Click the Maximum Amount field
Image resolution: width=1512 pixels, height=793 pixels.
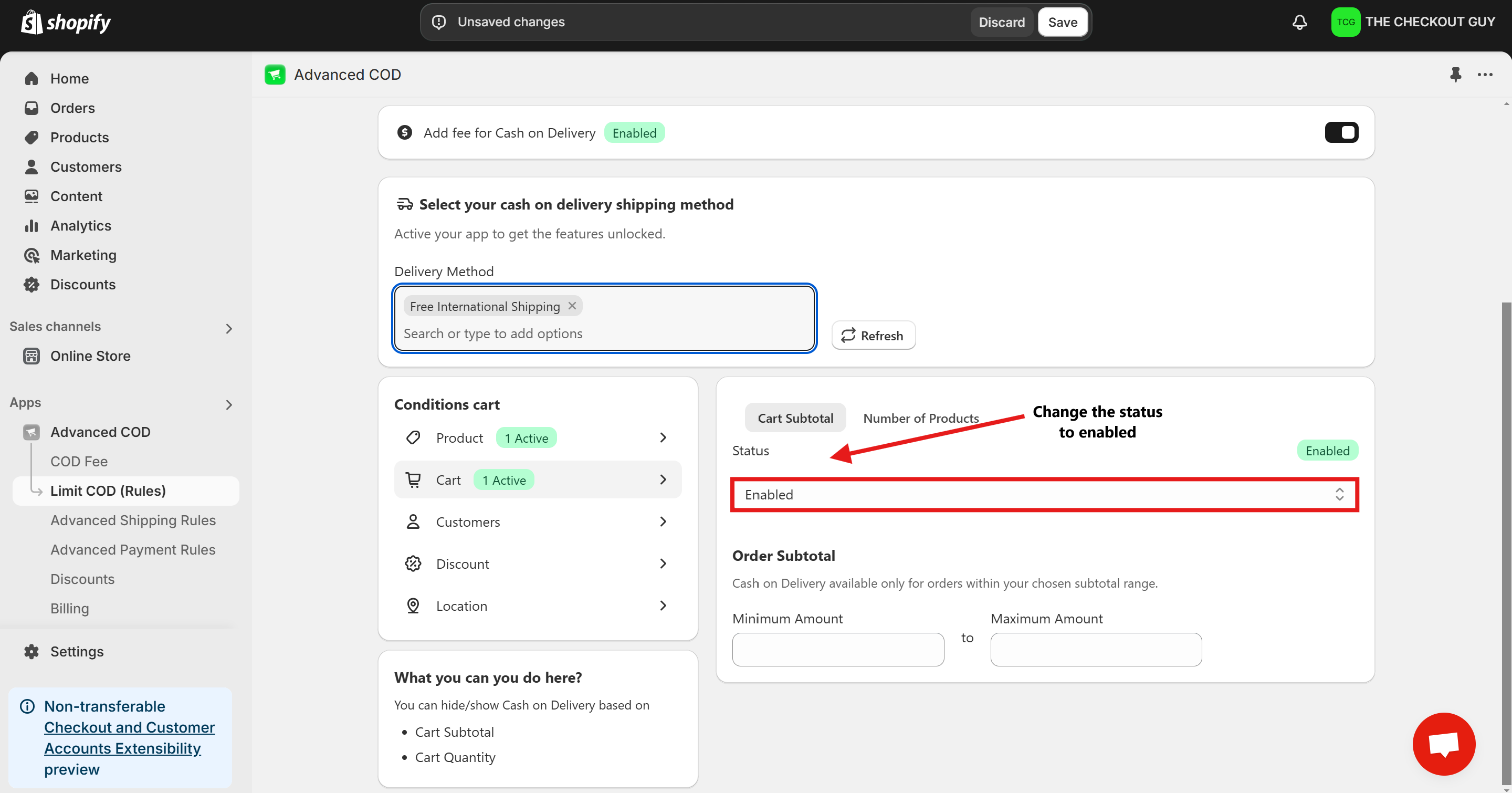(1096, 649)
